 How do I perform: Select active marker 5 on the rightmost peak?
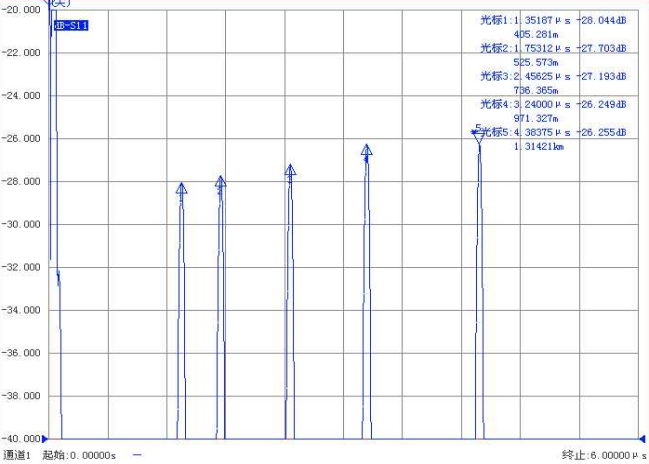coord(479,133)
